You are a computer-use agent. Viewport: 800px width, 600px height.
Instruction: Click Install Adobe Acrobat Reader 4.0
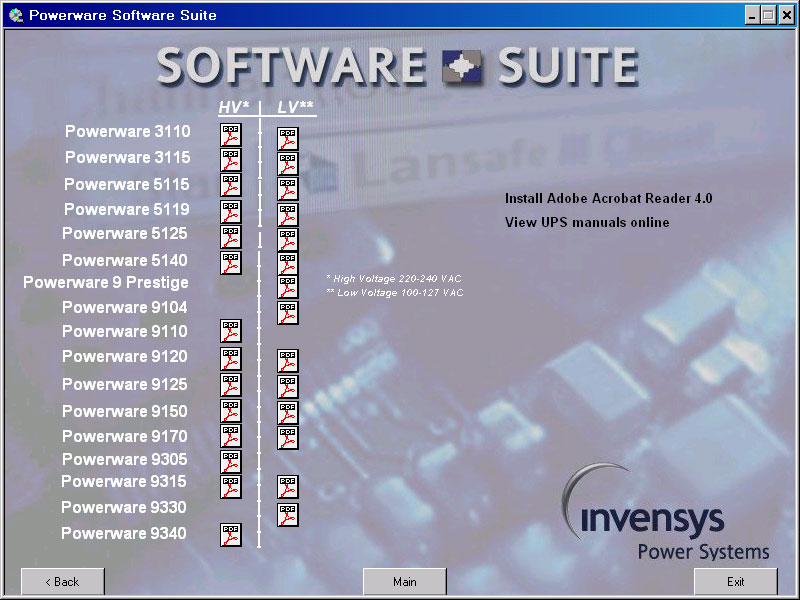click(608, 198)
